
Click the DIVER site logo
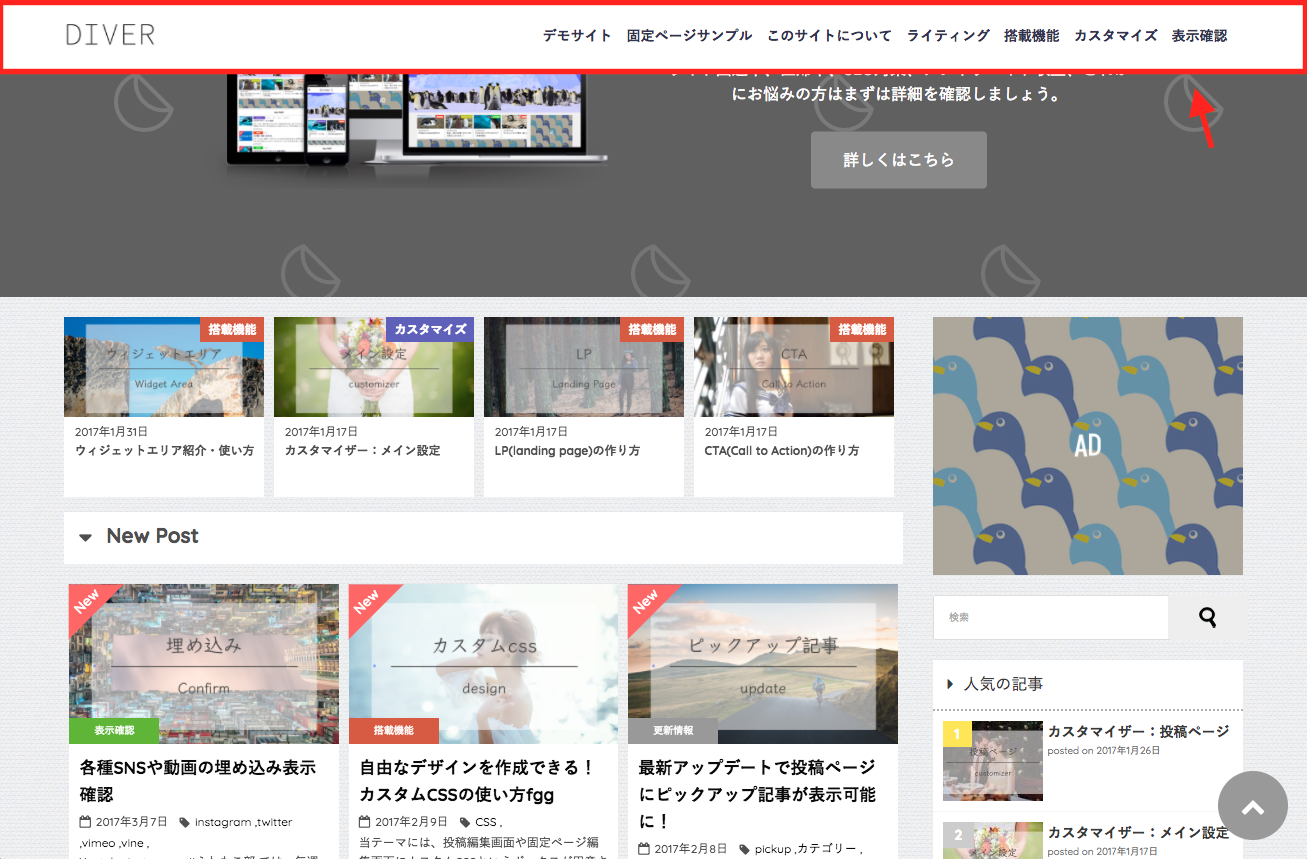(110, 35)
